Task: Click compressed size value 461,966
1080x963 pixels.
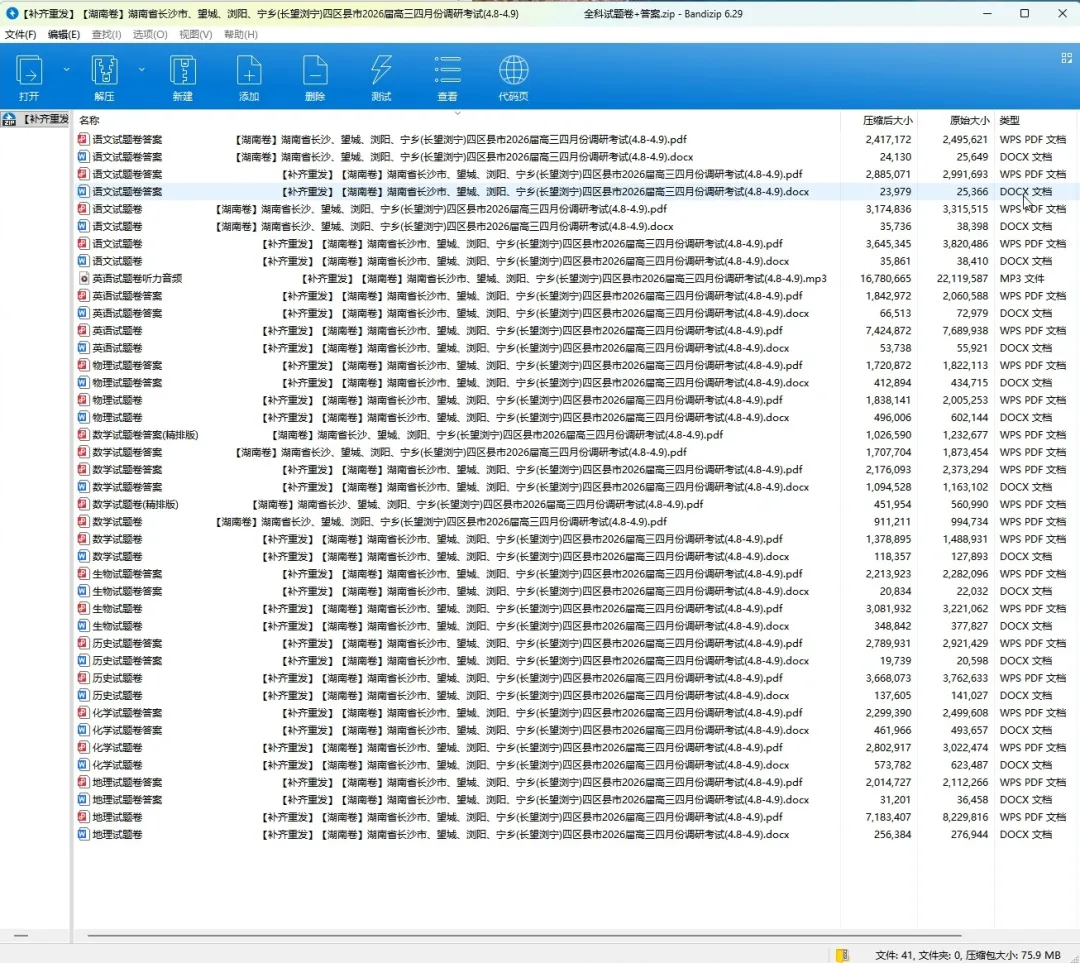Action: [893, 730]
